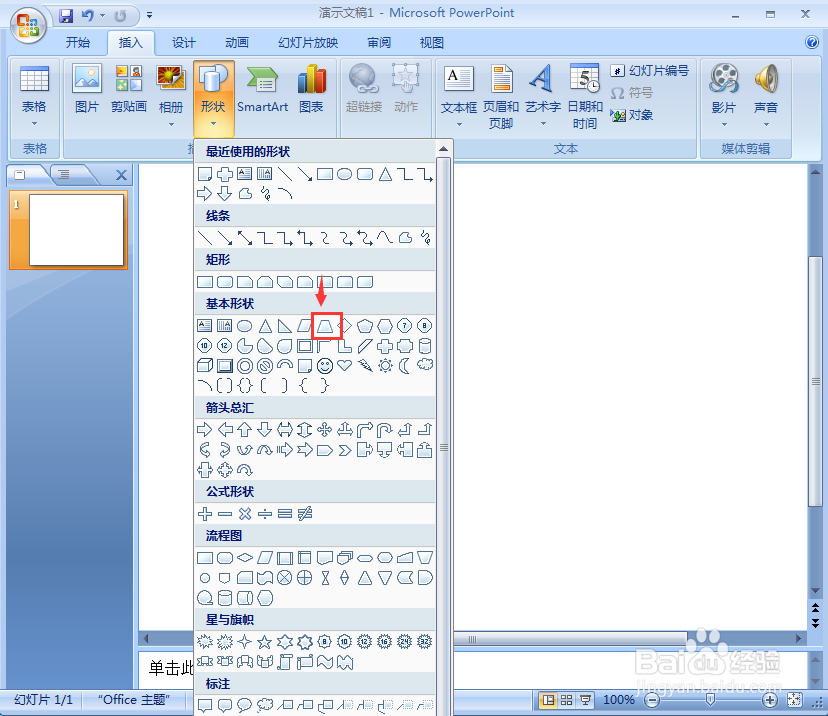828x716 pixels.
Task: Switch to Slide Sorter view
Action: (567, 700)
